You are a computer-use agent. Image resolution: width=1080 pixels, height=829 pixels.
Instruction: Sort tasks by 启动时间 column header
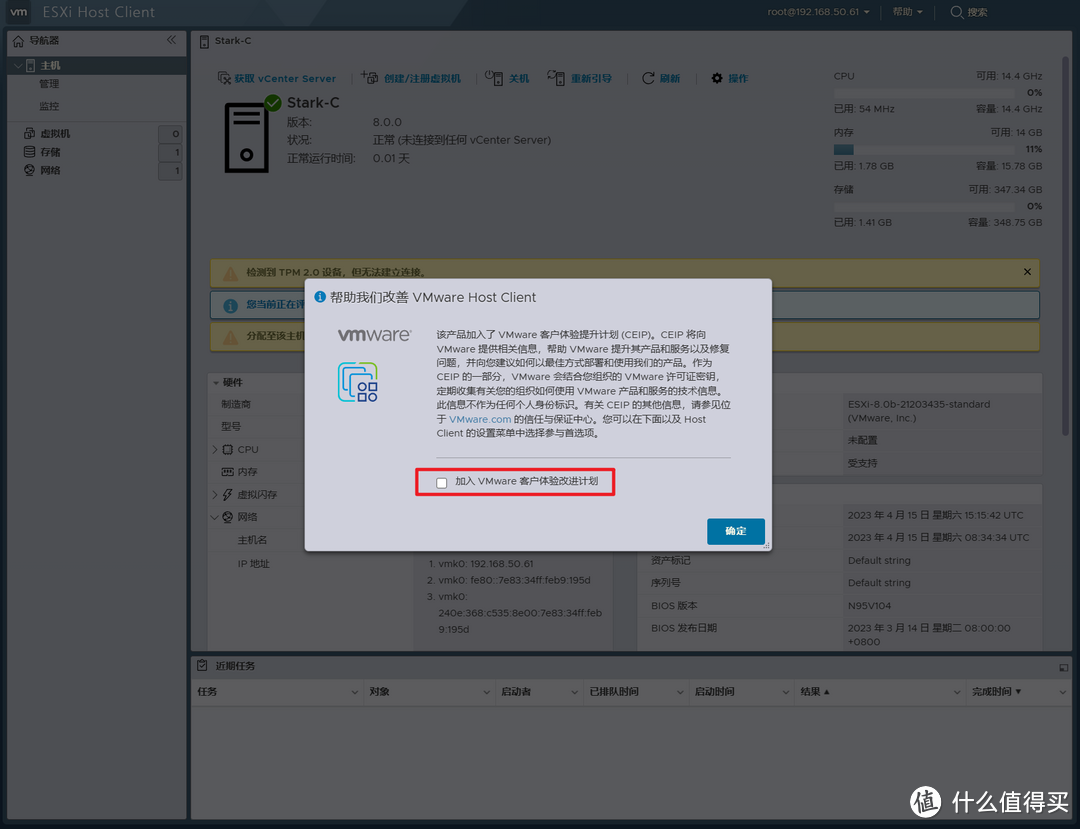[x=714, y=691]
